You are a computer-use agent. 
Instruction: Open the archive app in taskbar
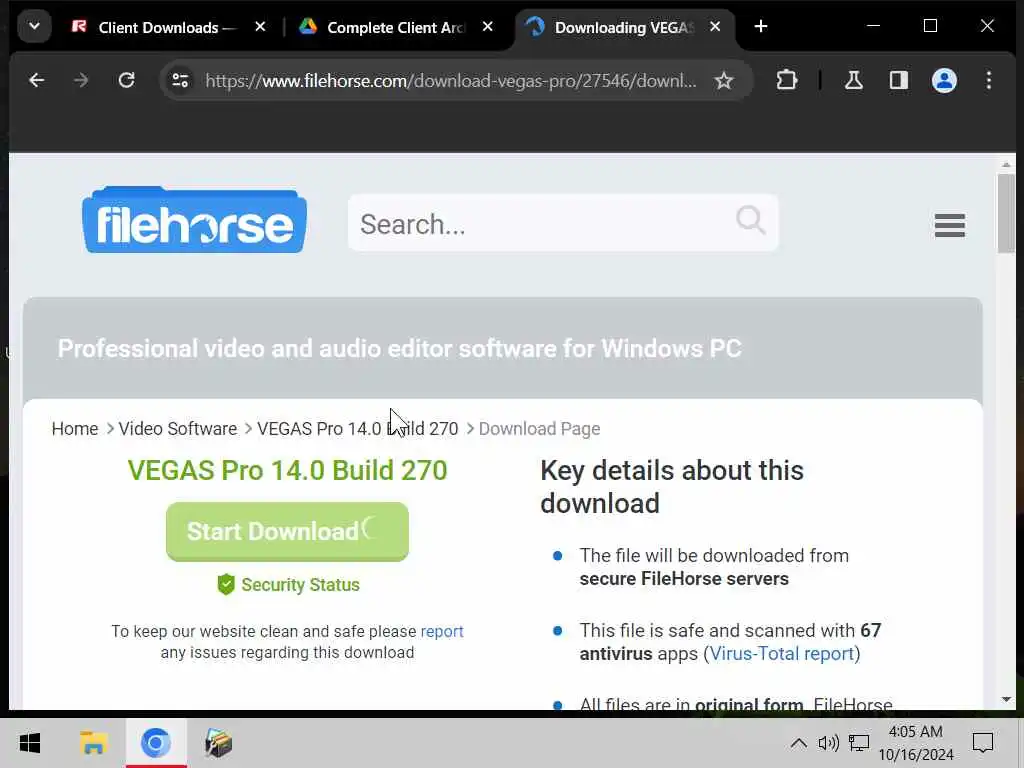(x=218, y=743)
